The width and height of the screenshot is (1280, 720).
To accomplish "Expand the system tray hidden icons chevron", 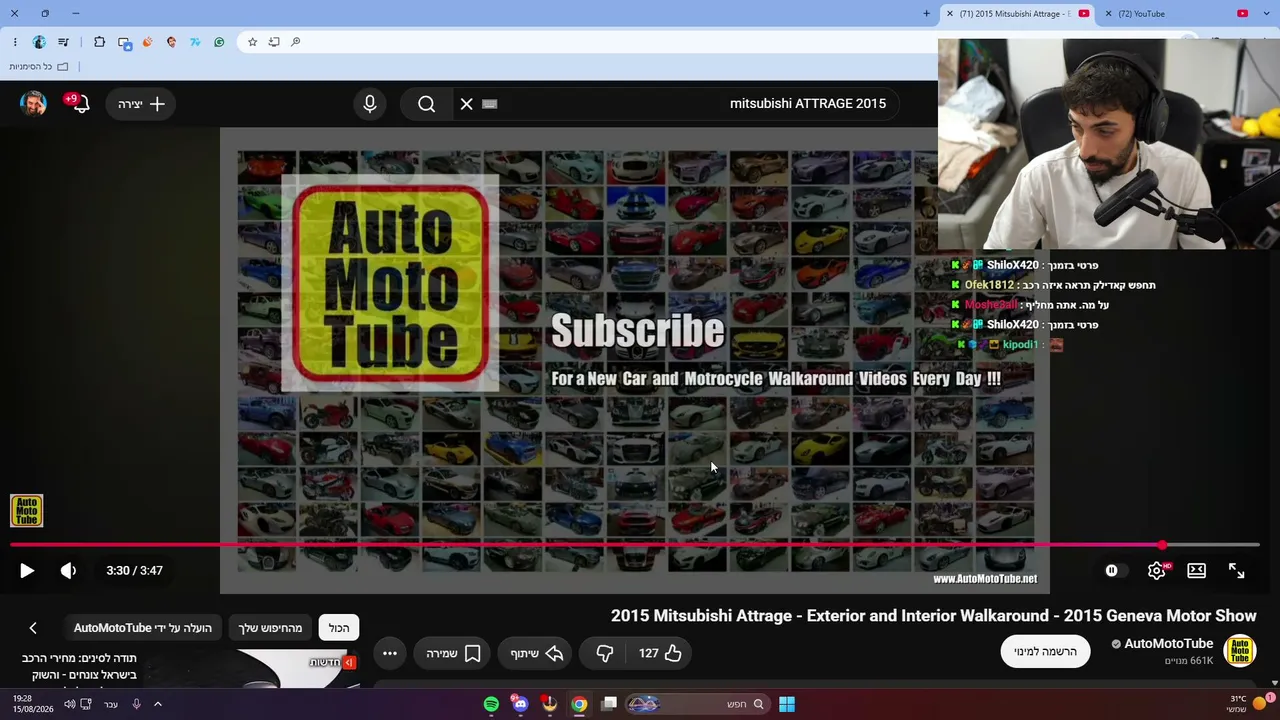I will [157, 704].
